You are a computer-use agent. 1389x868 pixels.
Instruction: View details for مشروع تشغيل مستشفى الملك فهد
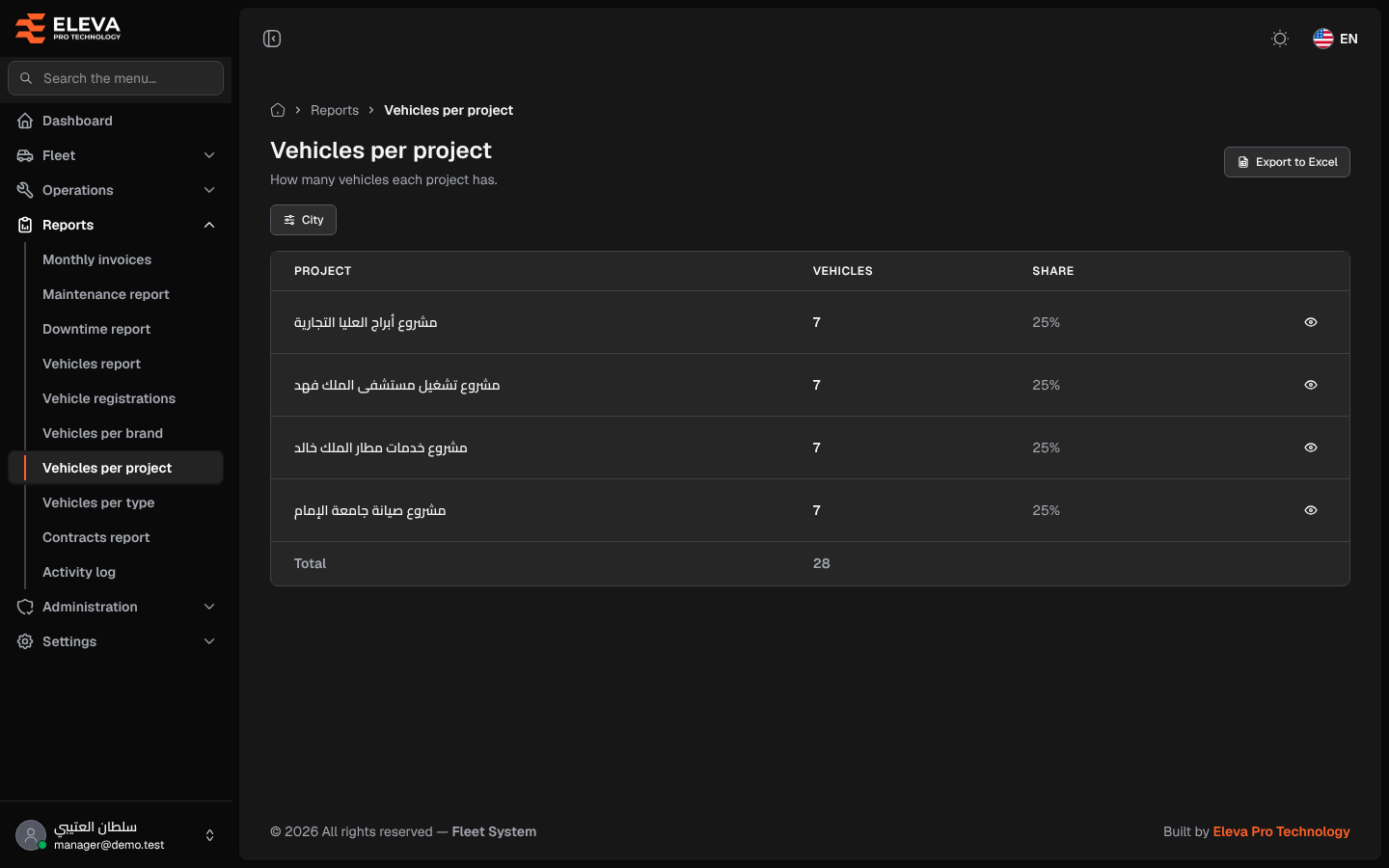(1311, 385)
